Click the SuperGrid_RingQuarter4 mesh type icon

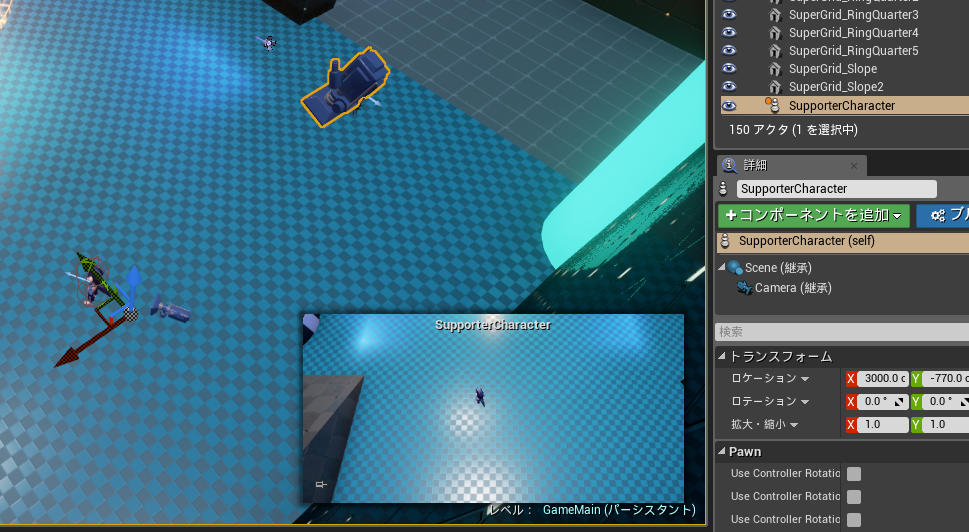coord(774,32)
